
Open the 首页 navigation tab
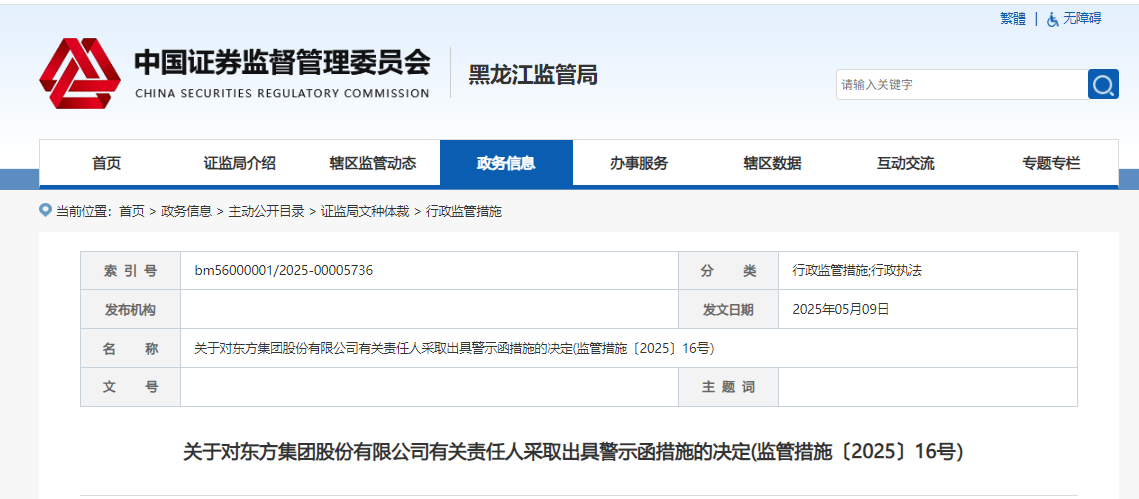coord(106,164)
